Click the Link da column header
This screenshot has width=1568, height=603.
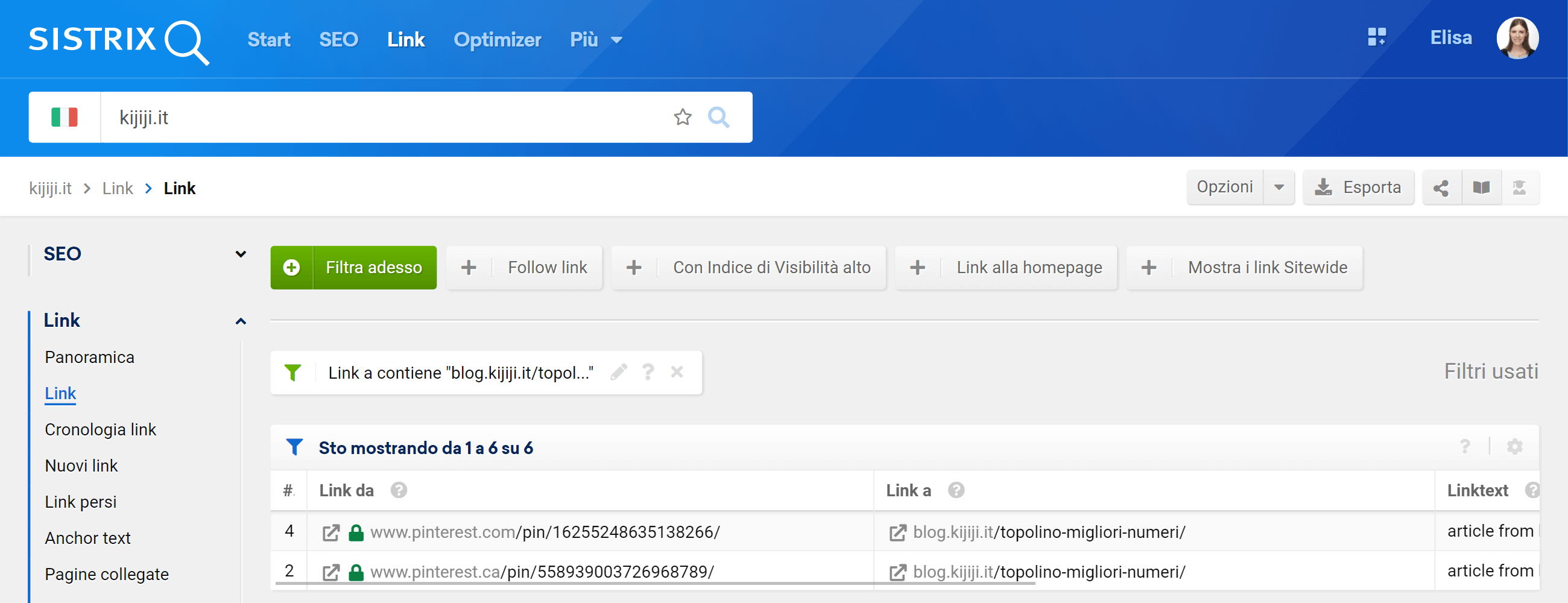346,490
